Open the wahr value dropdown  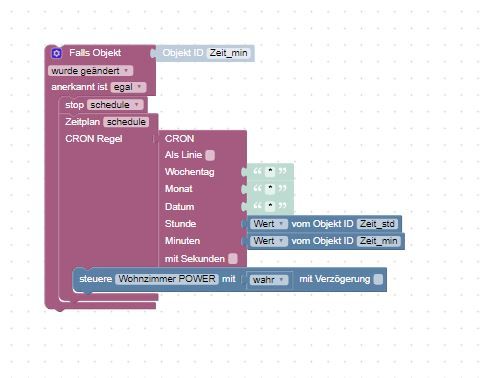269,279
